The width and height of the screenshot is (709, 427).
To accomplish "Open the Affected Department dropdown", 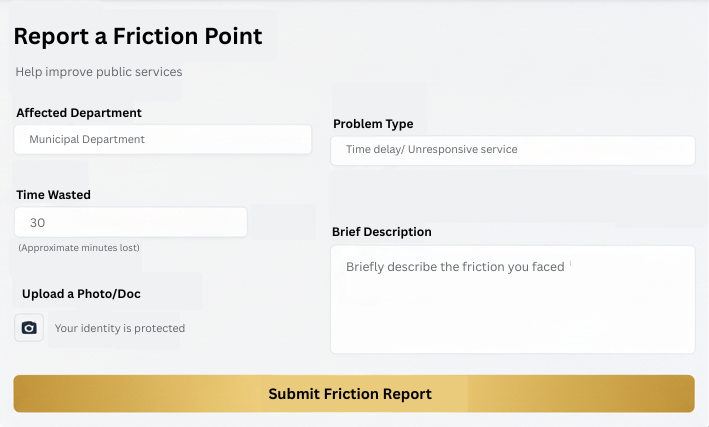I will tap(163, 140).
